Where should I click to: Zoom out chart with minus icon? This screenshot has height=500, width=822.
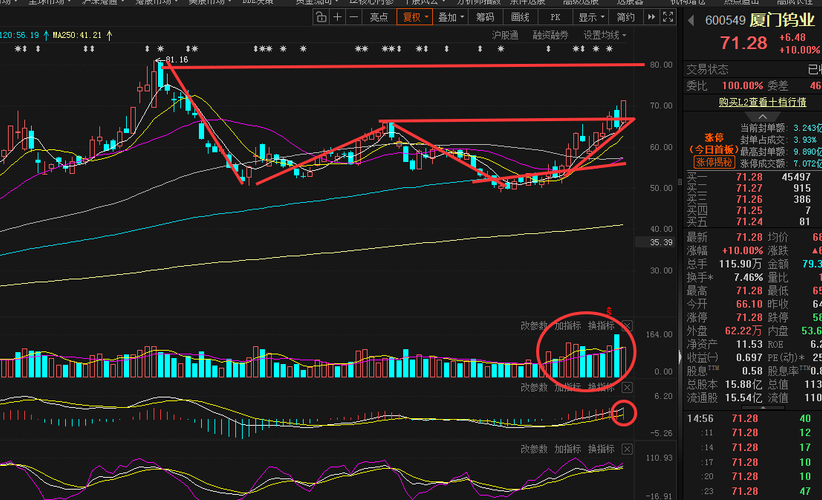coord(354,17)
